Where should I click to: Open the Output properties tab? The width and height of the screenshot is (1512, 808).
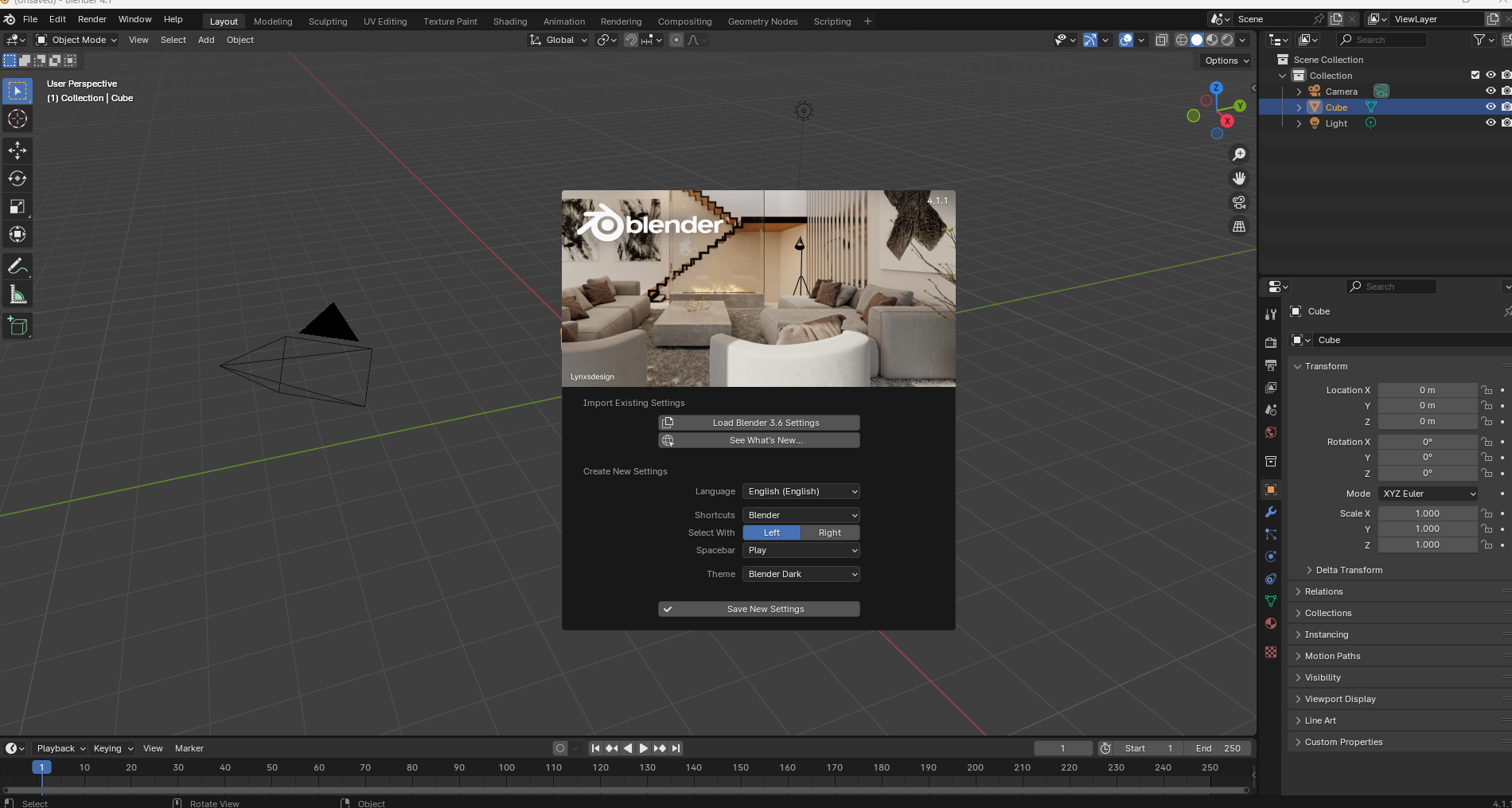[1271, 365]
